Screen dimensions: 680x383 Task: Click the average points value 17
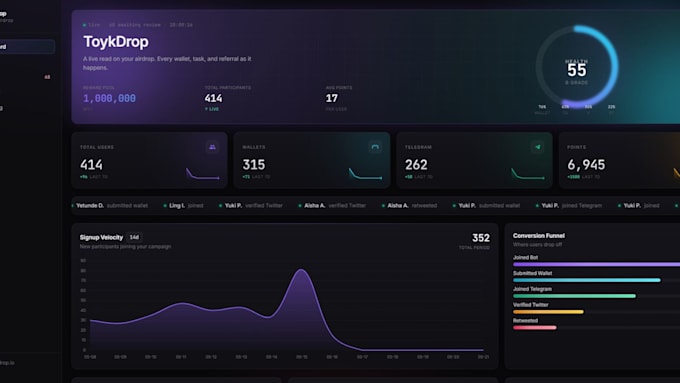[332, 98]
